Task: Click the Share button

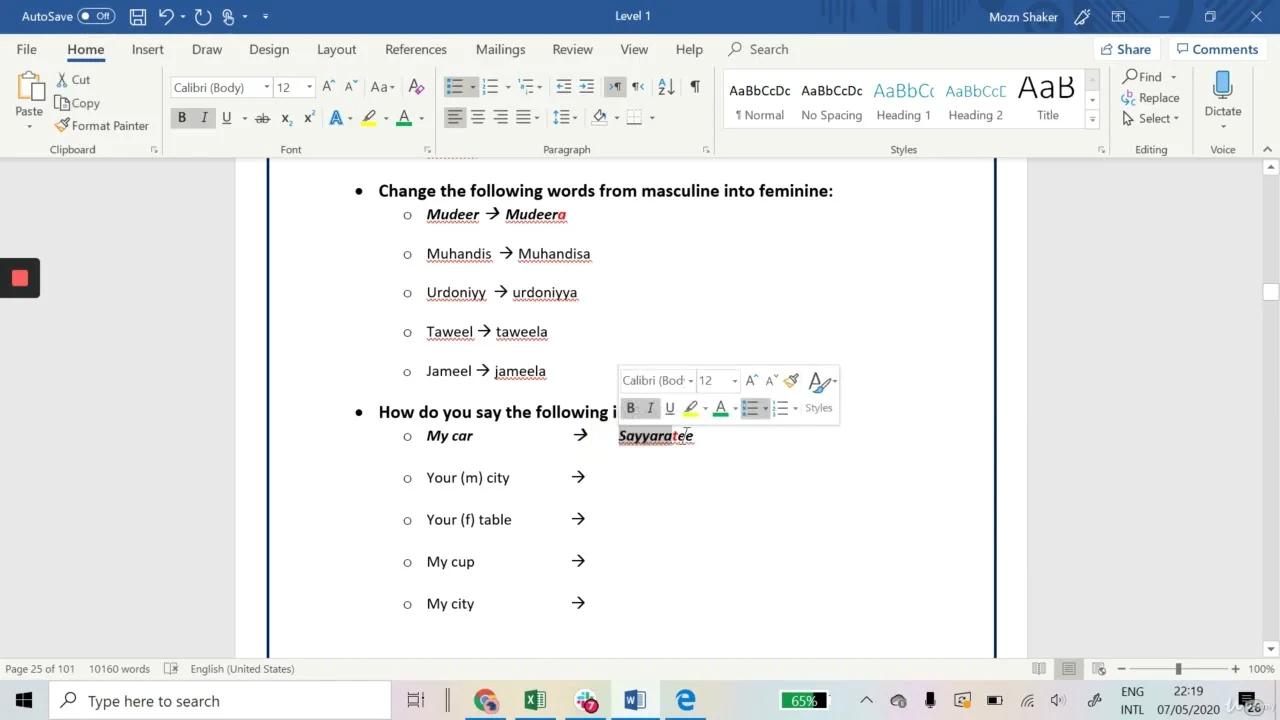Action: click(x=1125, y=49)
